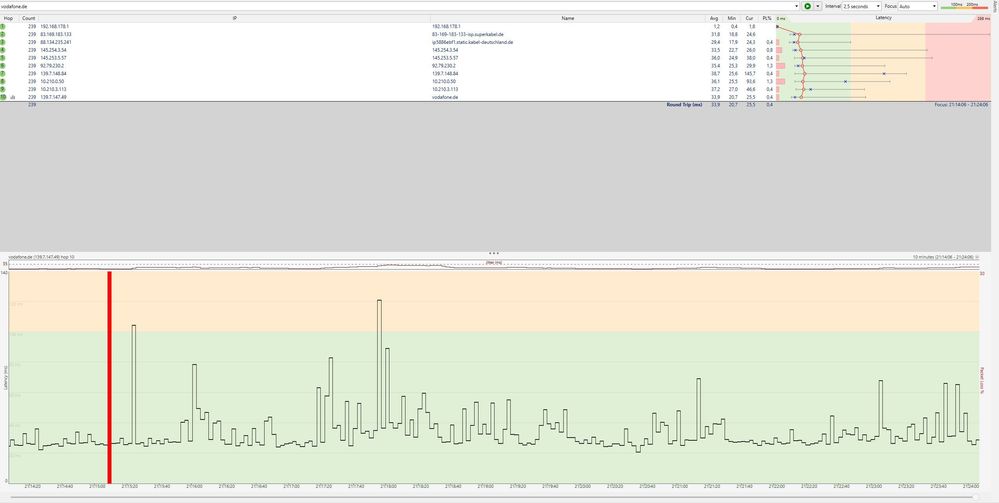Open the 10 minutes timeline range selector
999x503 pixels.
pos(946,257)
